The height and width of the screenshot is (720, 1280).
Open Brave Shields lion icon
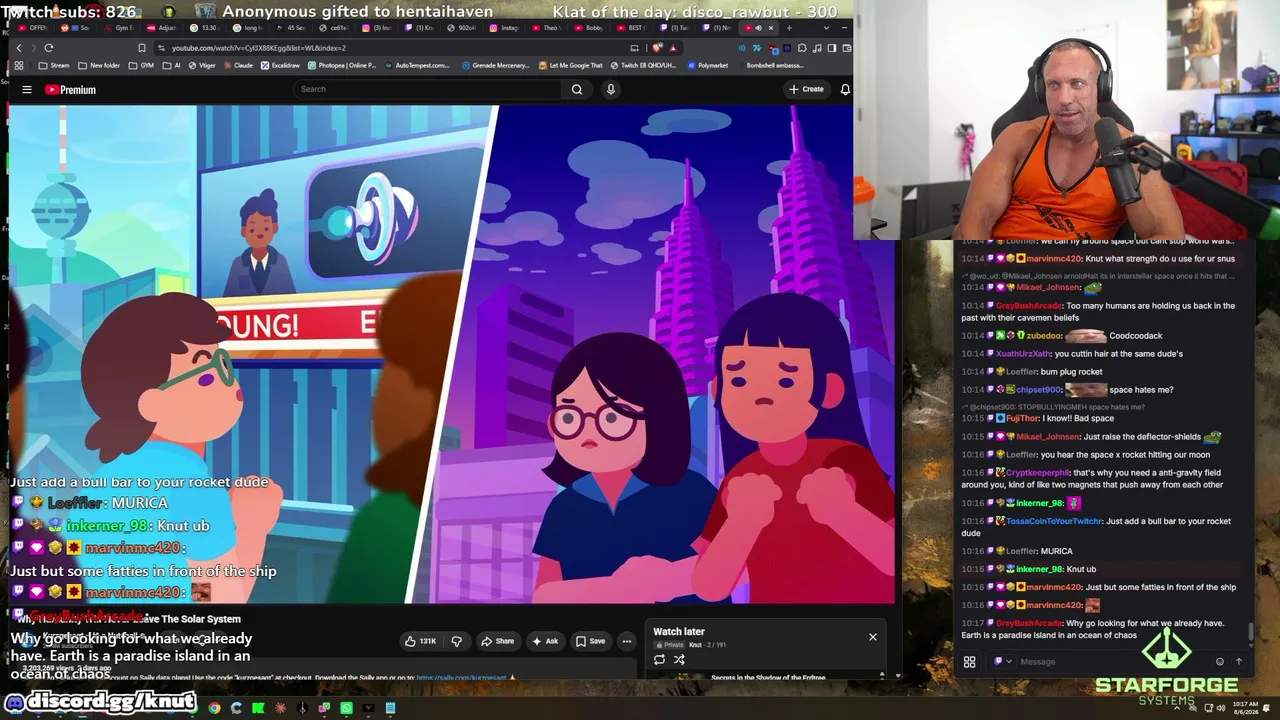pos(657,48)
